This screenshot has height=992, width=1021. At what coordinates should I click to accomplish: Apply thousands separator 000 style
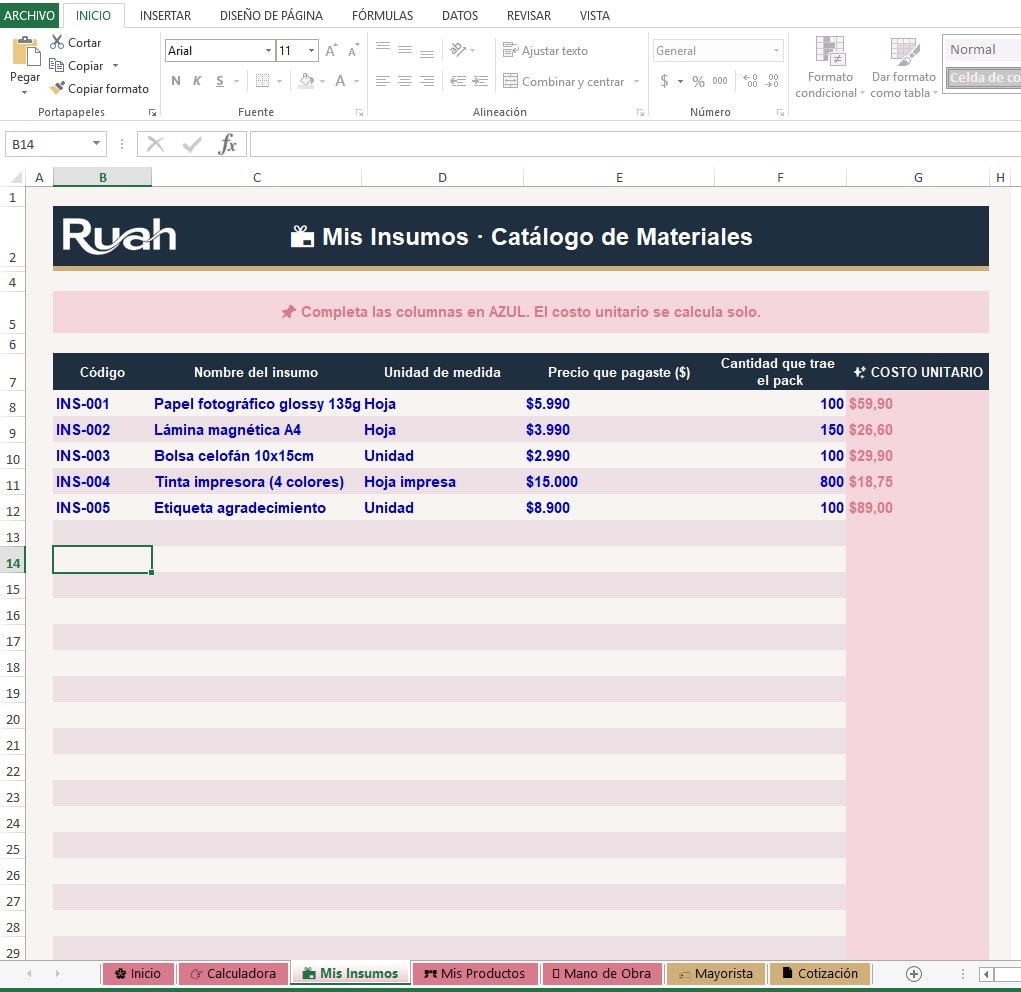(x=720, y=81)
